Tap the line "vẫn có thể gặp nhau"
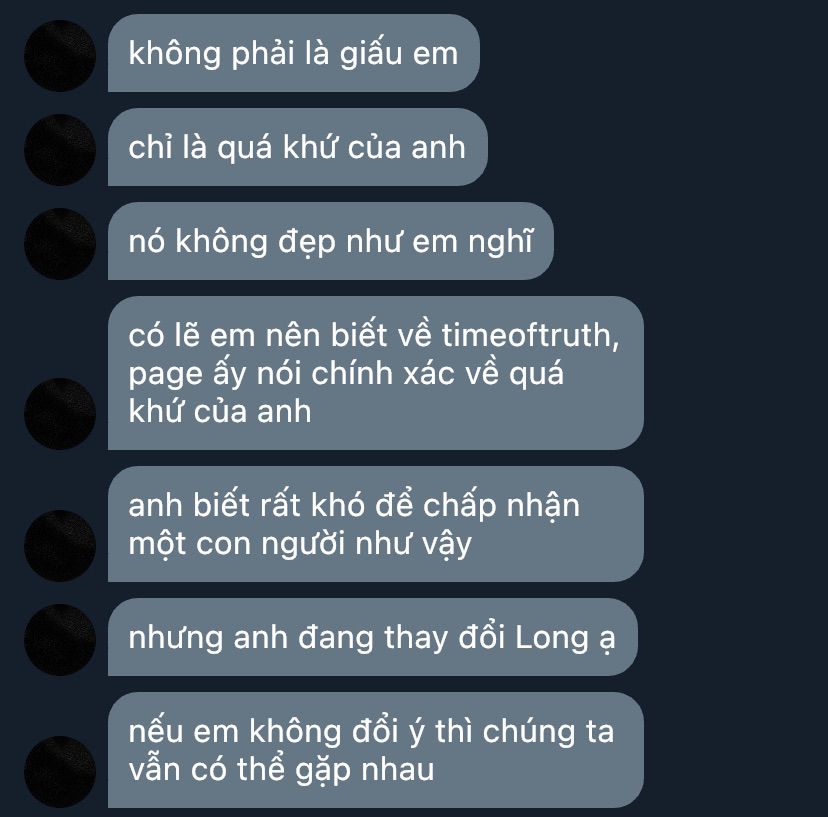This screenshot has height=817, width=828. [x=281, y=770]
